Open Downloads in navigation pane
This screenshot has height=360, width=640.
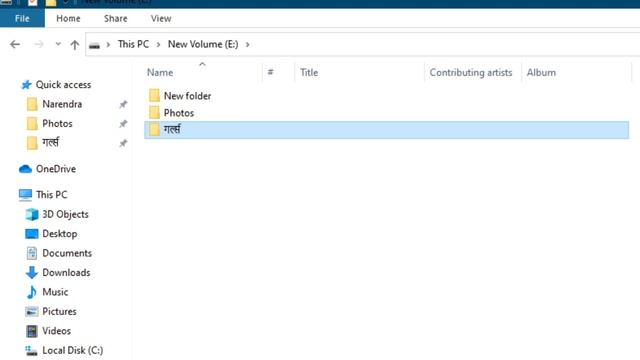[66, 273]
